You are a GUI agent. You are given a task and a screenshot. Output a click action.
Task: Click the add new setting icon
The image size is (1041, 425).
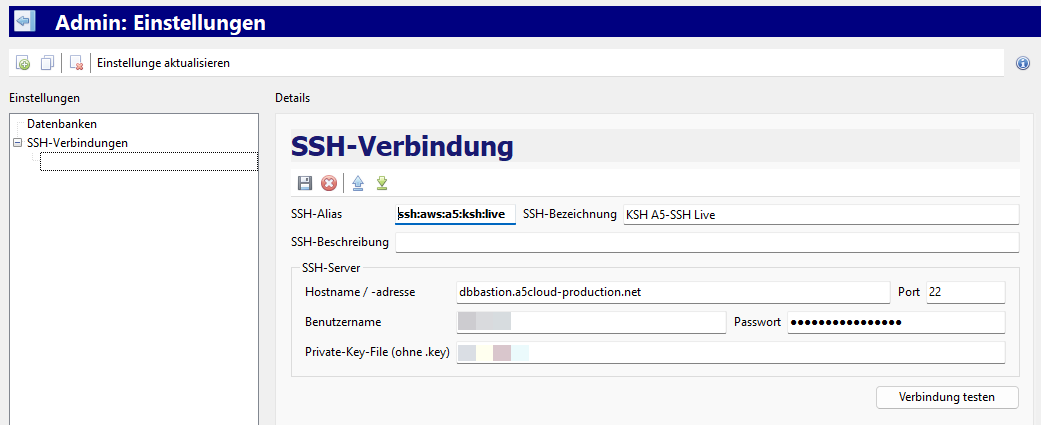click(x=23, y=63)
